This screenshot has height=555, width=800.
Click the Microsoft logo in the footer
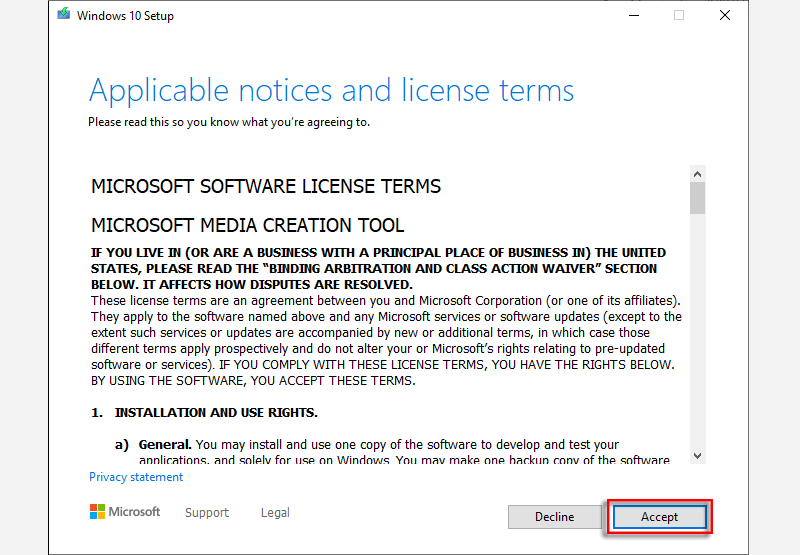click(x=125, y=512)
